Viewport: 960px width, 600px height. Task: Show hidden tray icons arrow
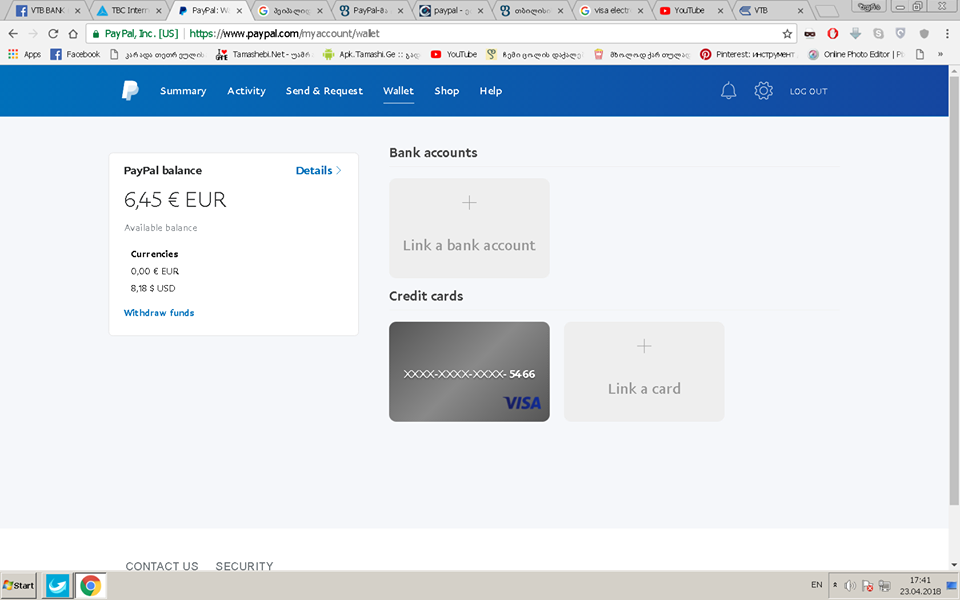(835, 585)
